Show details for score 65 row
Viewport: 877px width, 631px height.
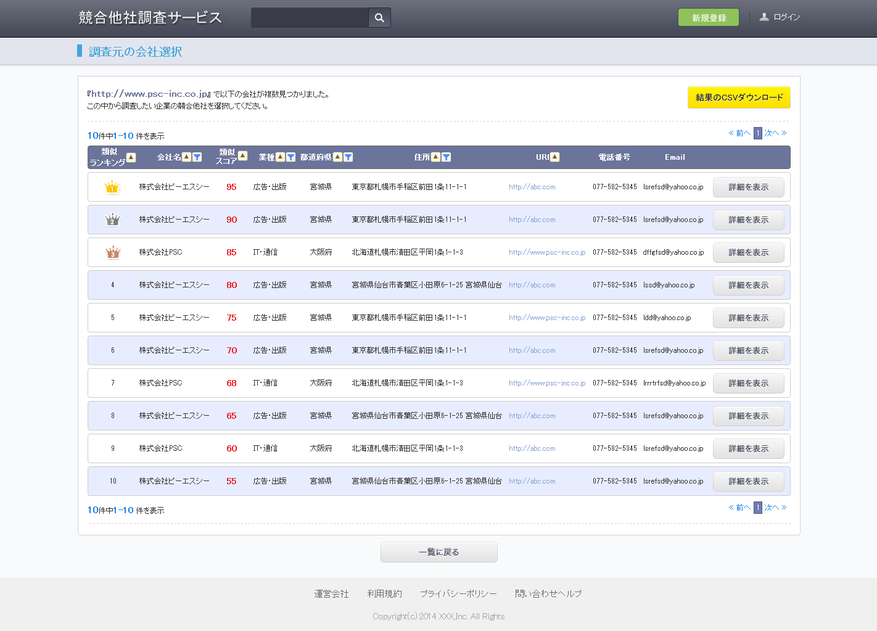[x=748, y=416]
